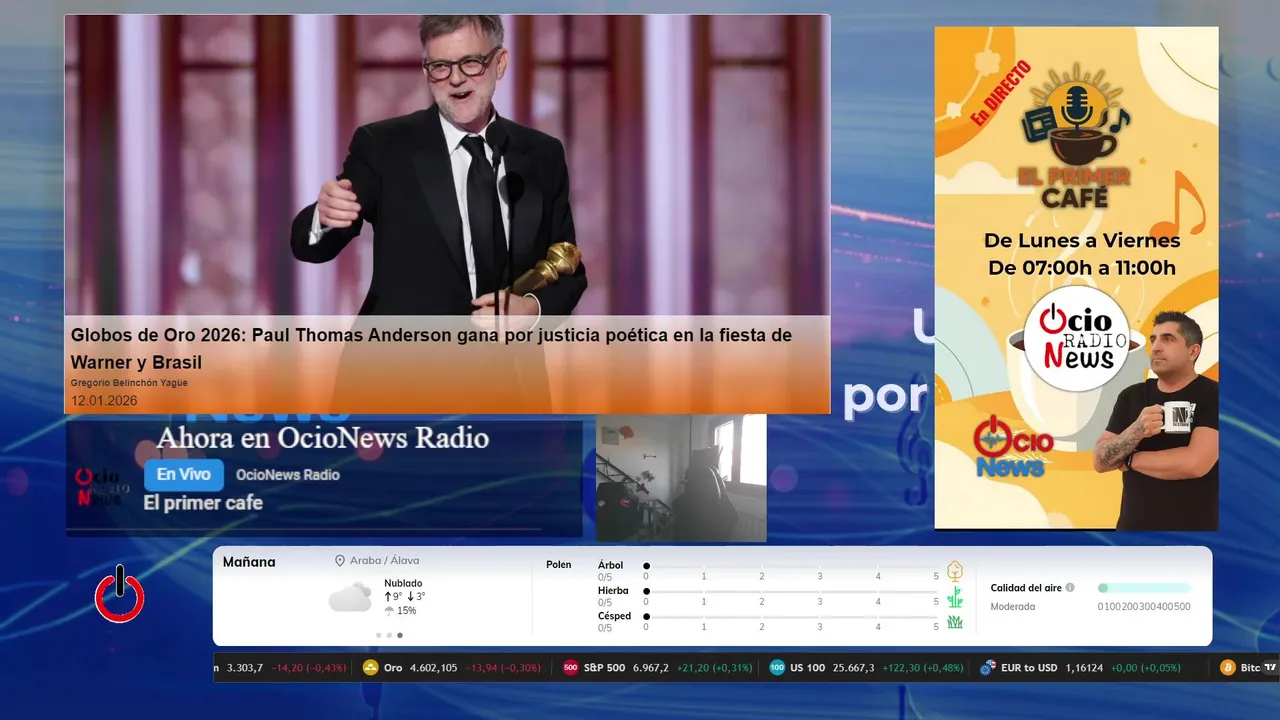Click the El Primer Café banner title
Screen dimensions: 1280x720
click(x=1074, y=188)
